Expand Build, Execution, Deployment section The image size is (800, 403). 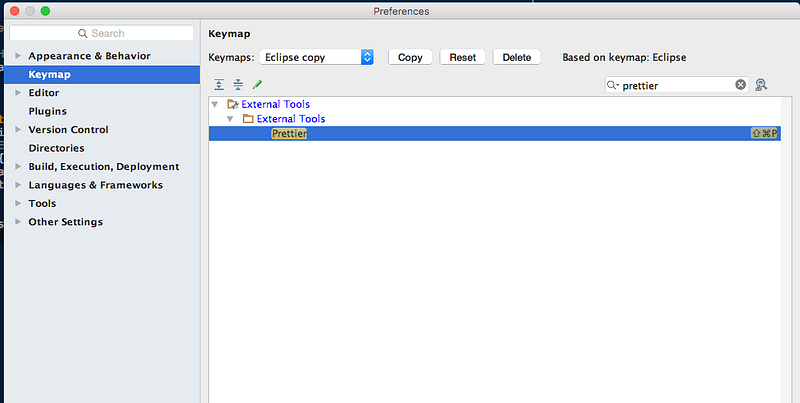pyautogui.click(x=18, y=166)
